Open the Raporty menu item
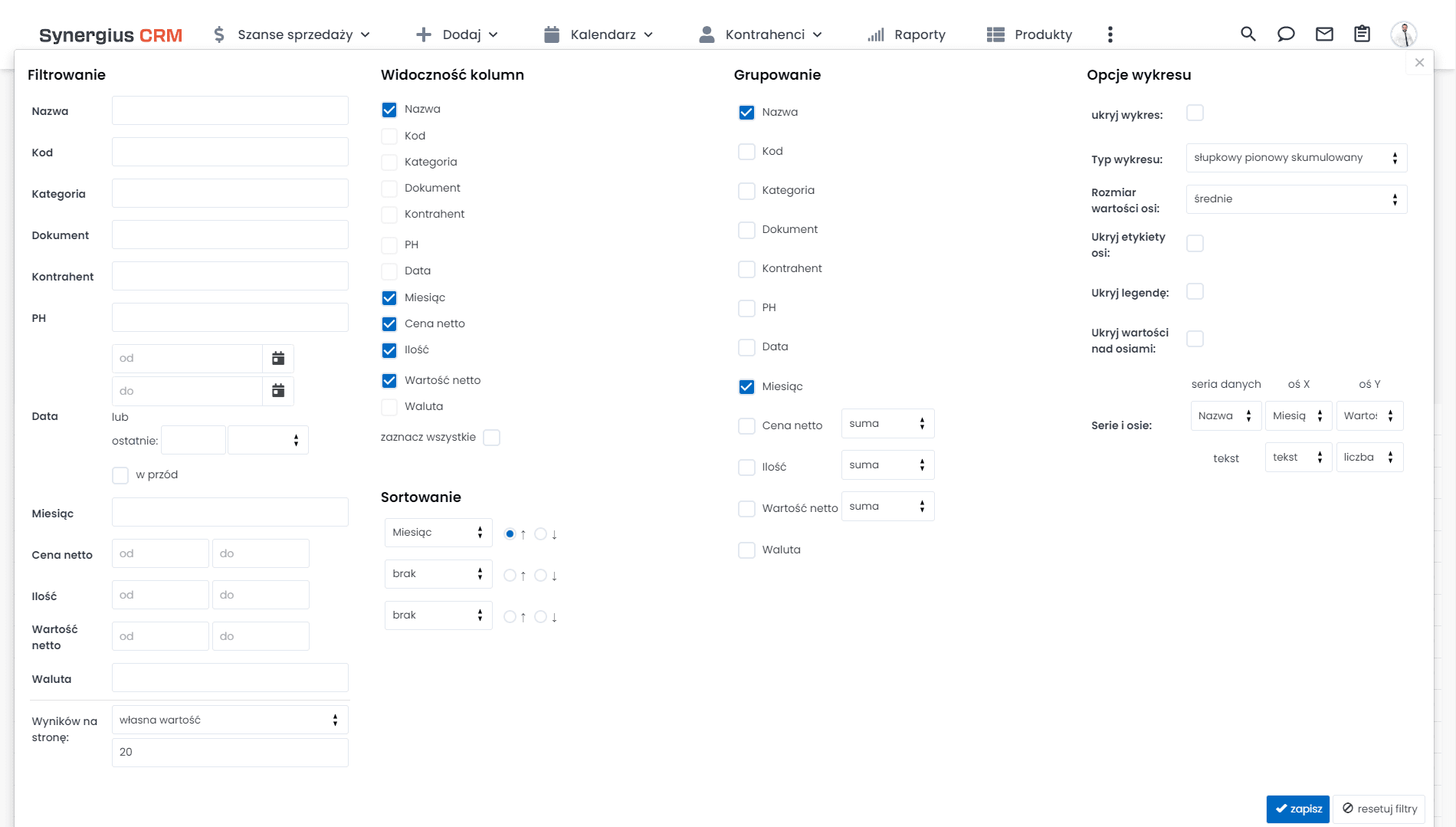 [907, 34]
